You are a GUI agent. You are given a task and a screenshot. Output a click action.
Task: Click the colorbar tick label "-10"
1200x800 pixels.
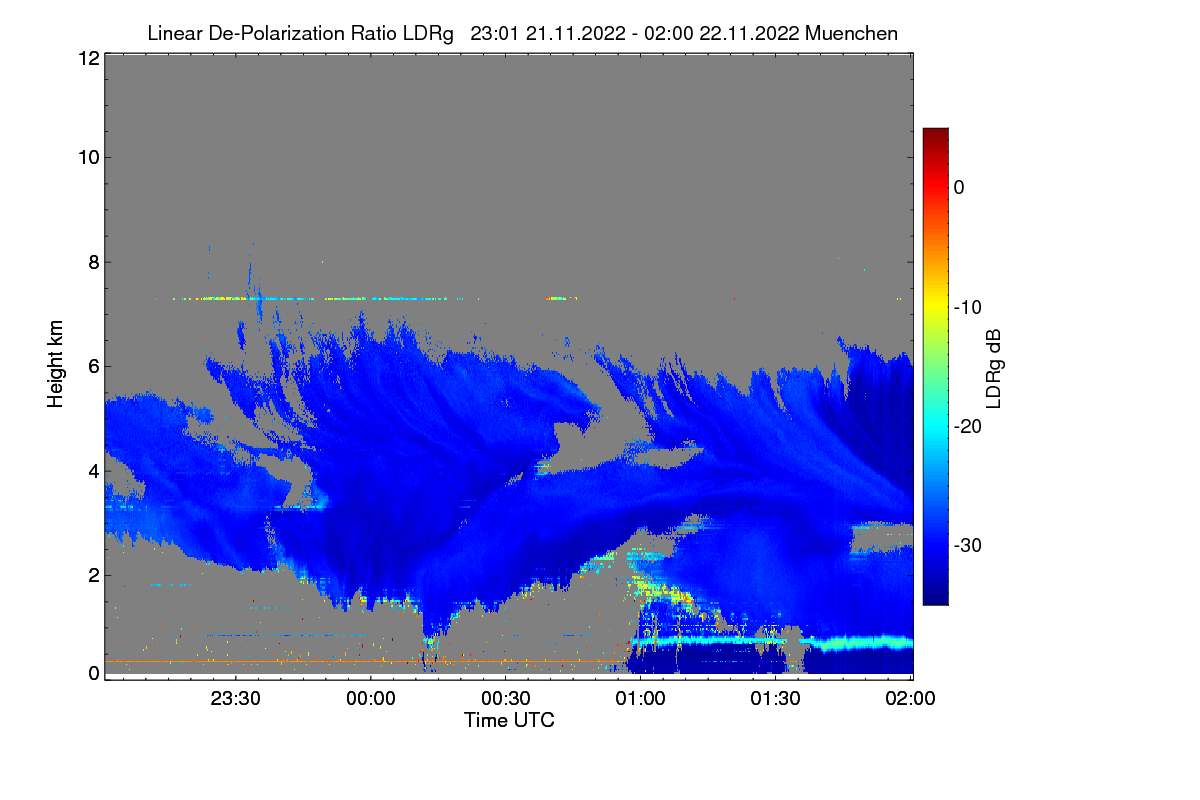point(967,307)
